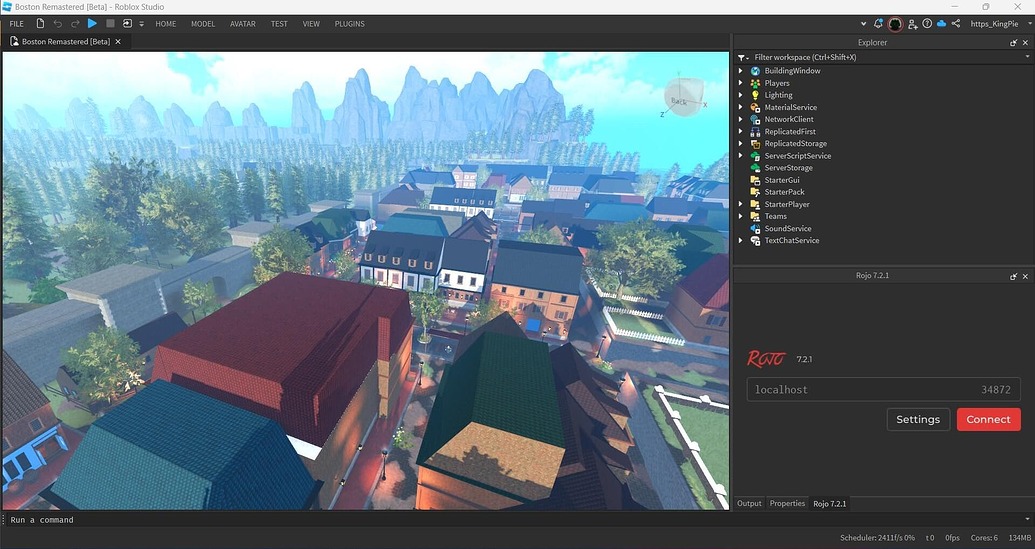The image size is (1035, 549).
Task: Open notifications bell
Action: coord(878,24)
